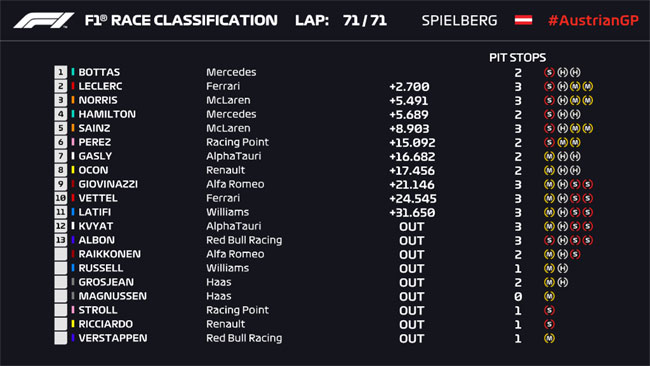The image size is (650, 366).
Task: Click Bottas's first soft tyre icon
Action: (x=549, y=72)
